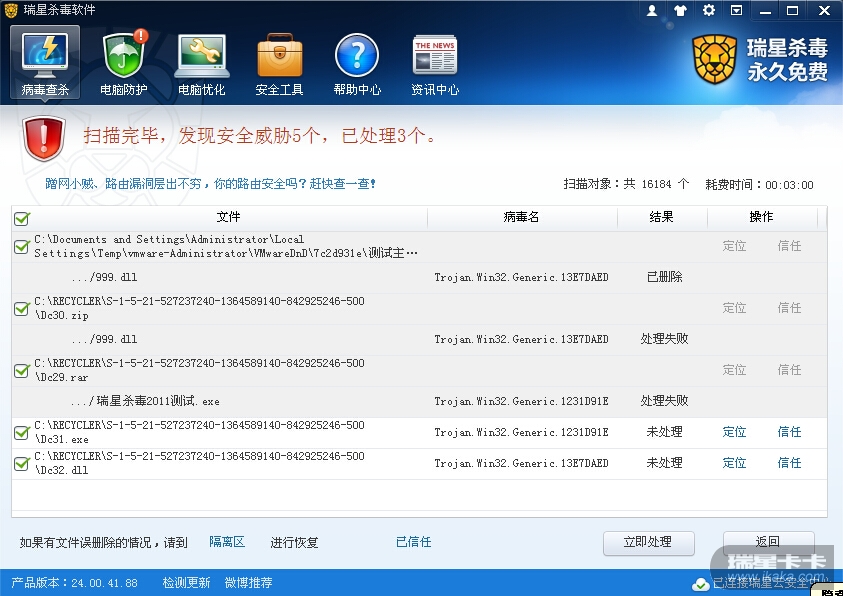Click the router security promo link
The width and height of the screenshot is (843, 596).
tap(210, 184)
